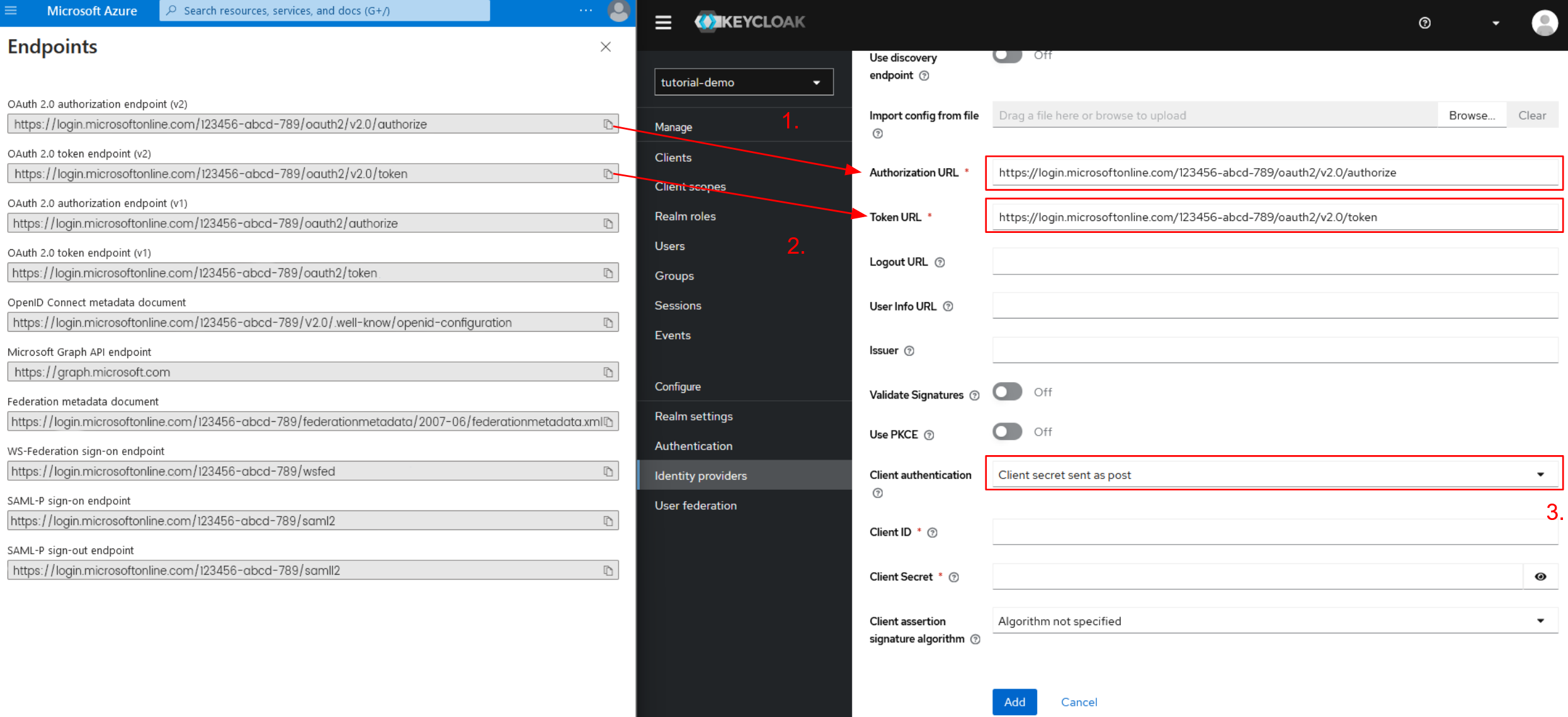This screenshot has height=717, width=1568.
Task: Show help for Validate Signatures
Action: (974, 395)
